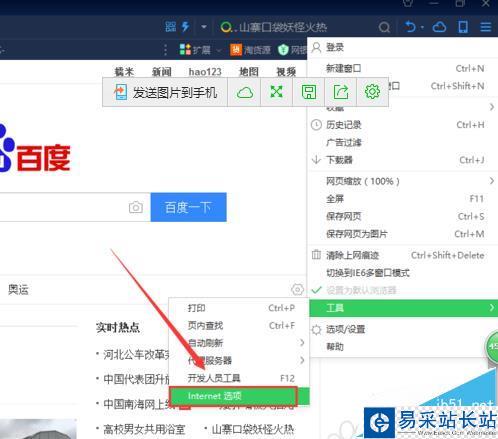The height and width of the screenshot is (439, 498).
Task: Click the search engine logo in search box
Action: pyautogui.click(x=226, y=27)
